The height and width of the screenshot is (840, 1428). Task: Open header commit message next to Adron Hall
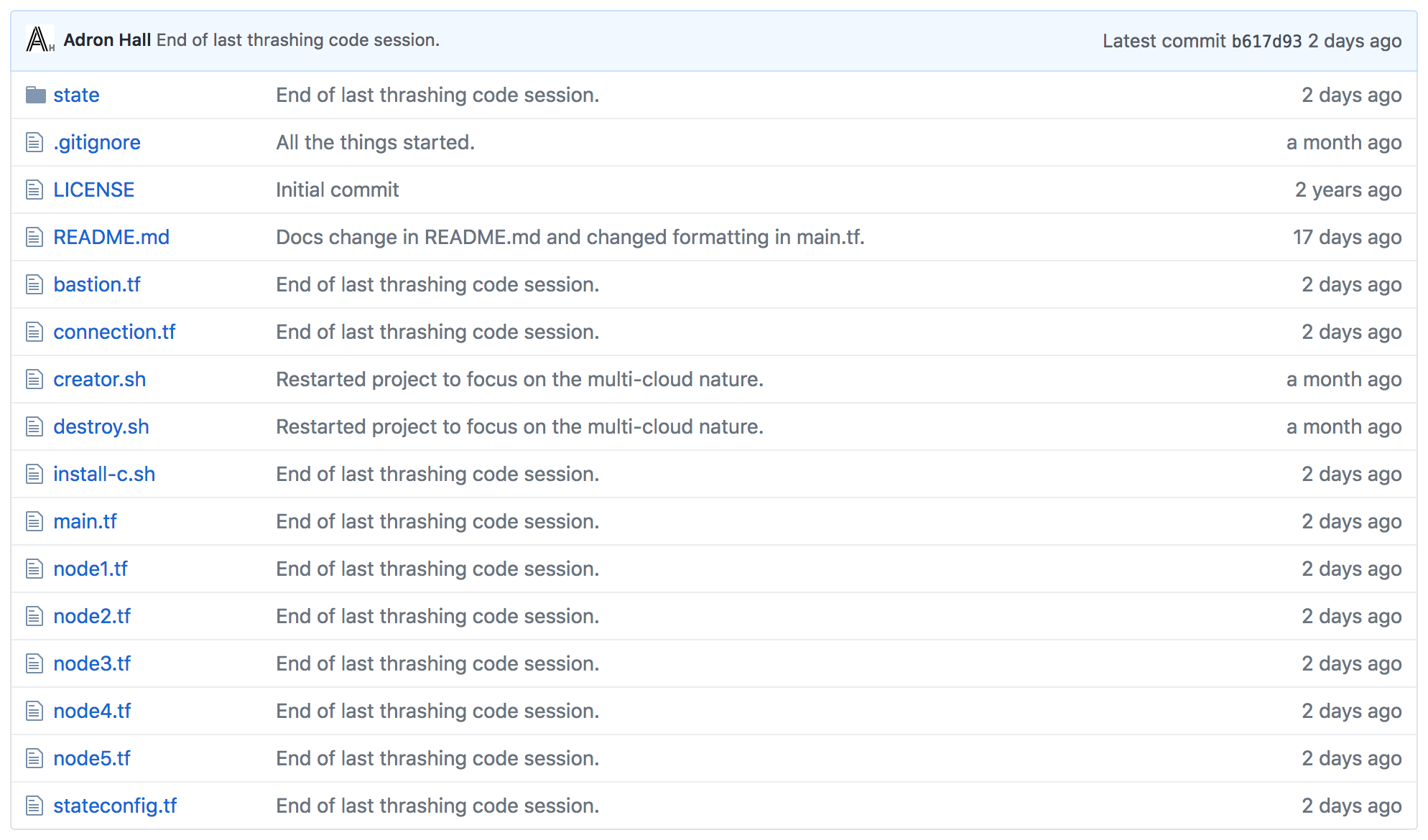[298, 39]
